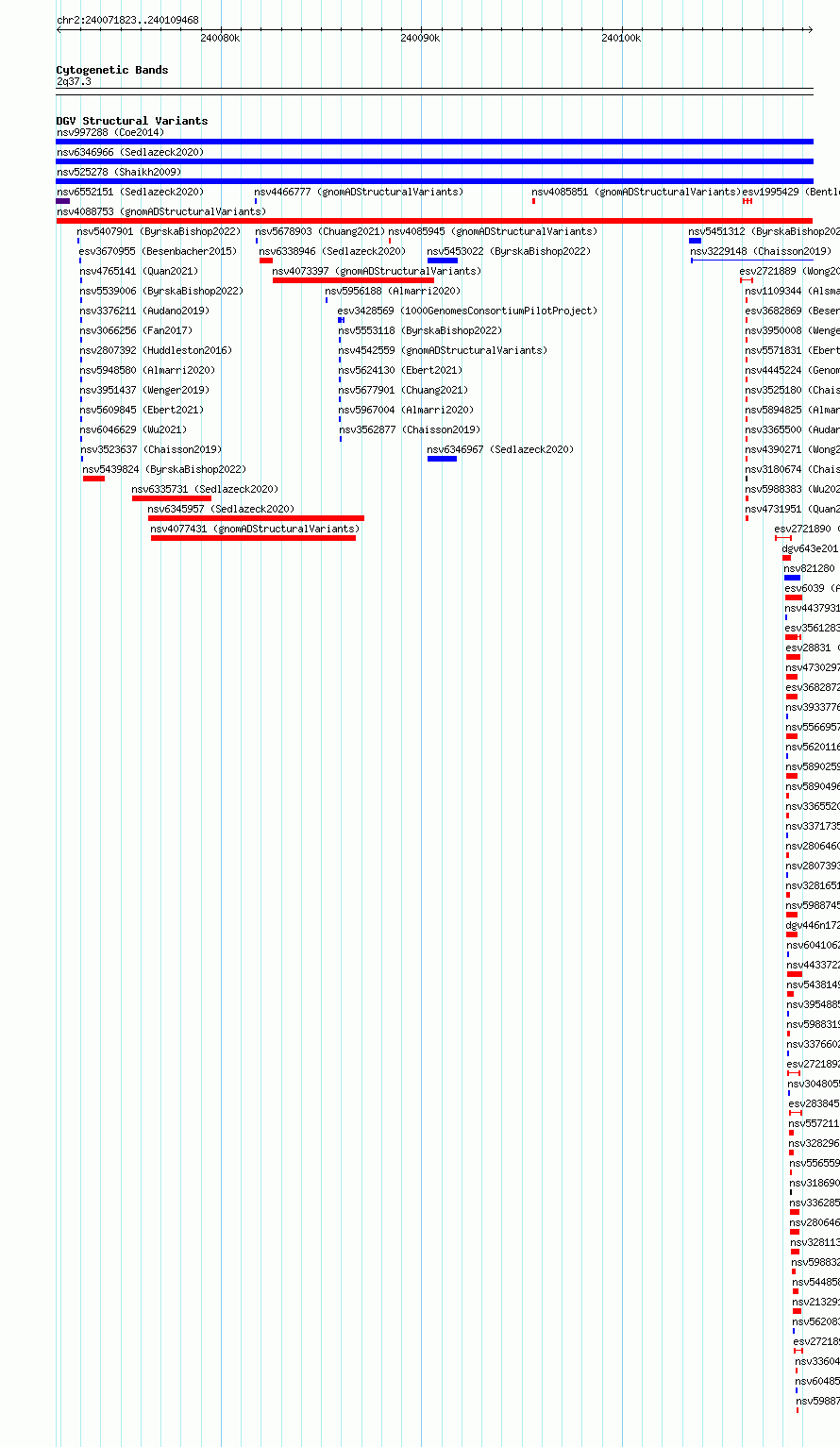Open nsv5539006 (ByrskaBishop2022) variant

coord(161,291)
